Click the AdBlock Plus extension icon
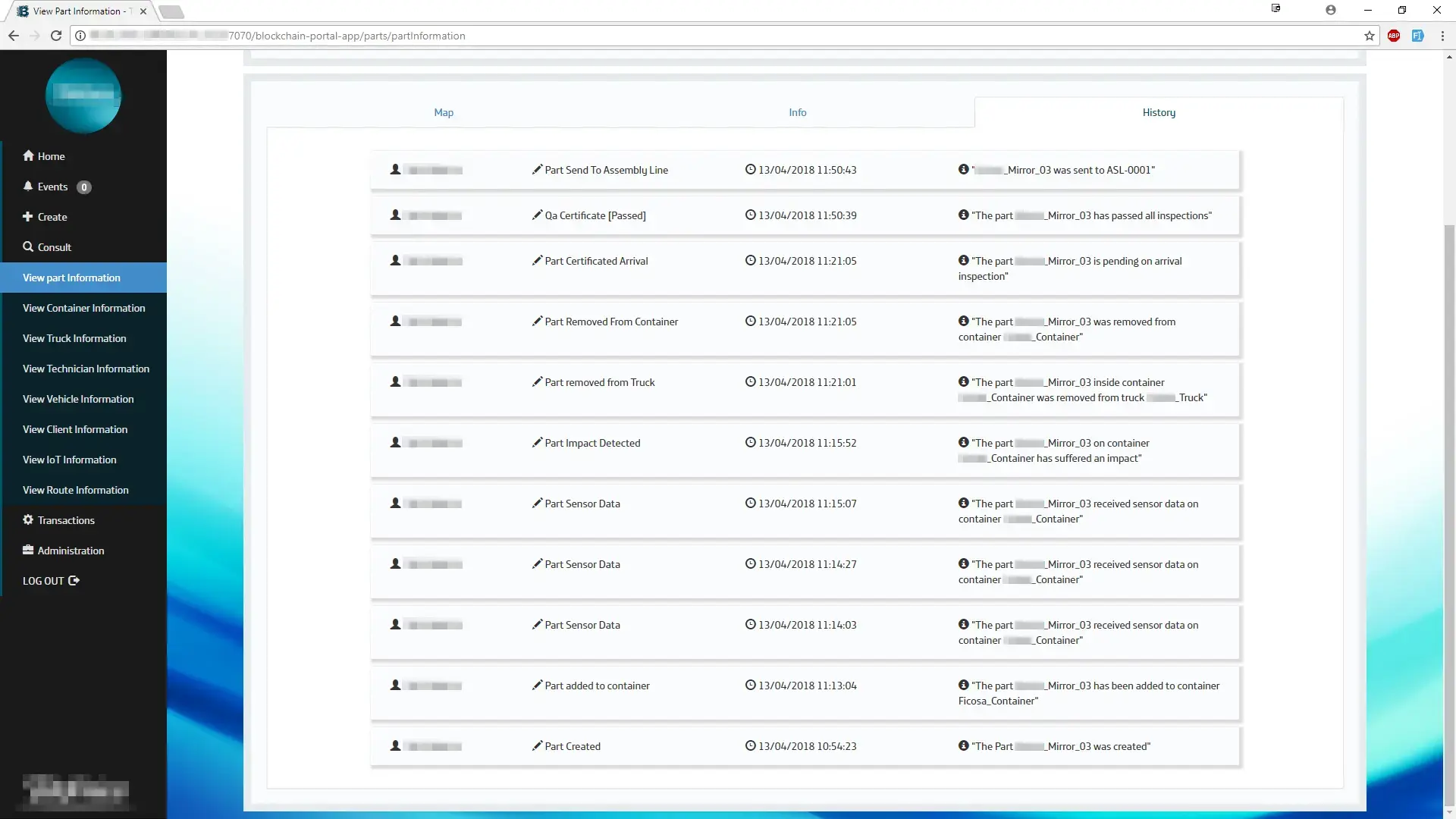 click(x=1393, y=36)
